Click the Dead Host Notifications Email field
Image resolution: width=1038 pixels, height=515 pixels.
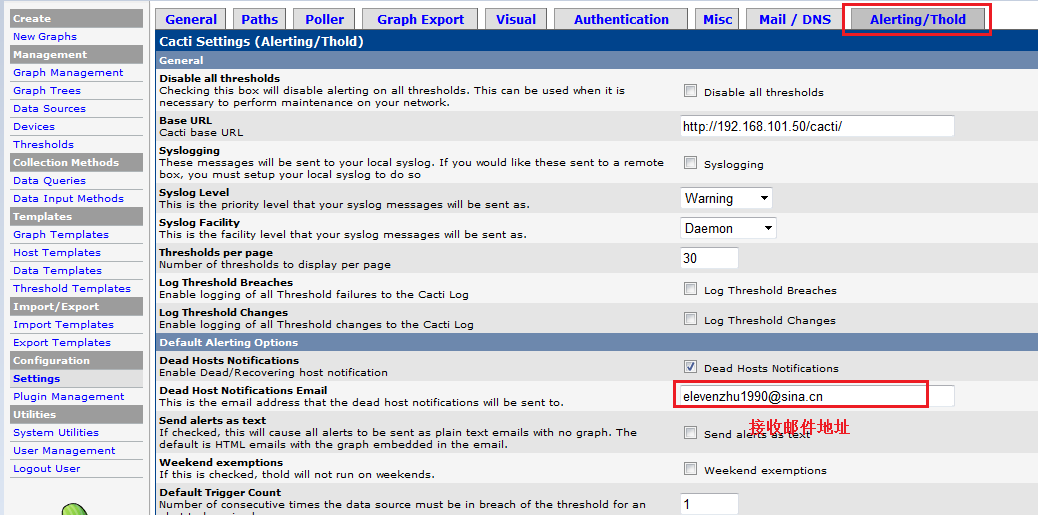(x=818, y=396)
